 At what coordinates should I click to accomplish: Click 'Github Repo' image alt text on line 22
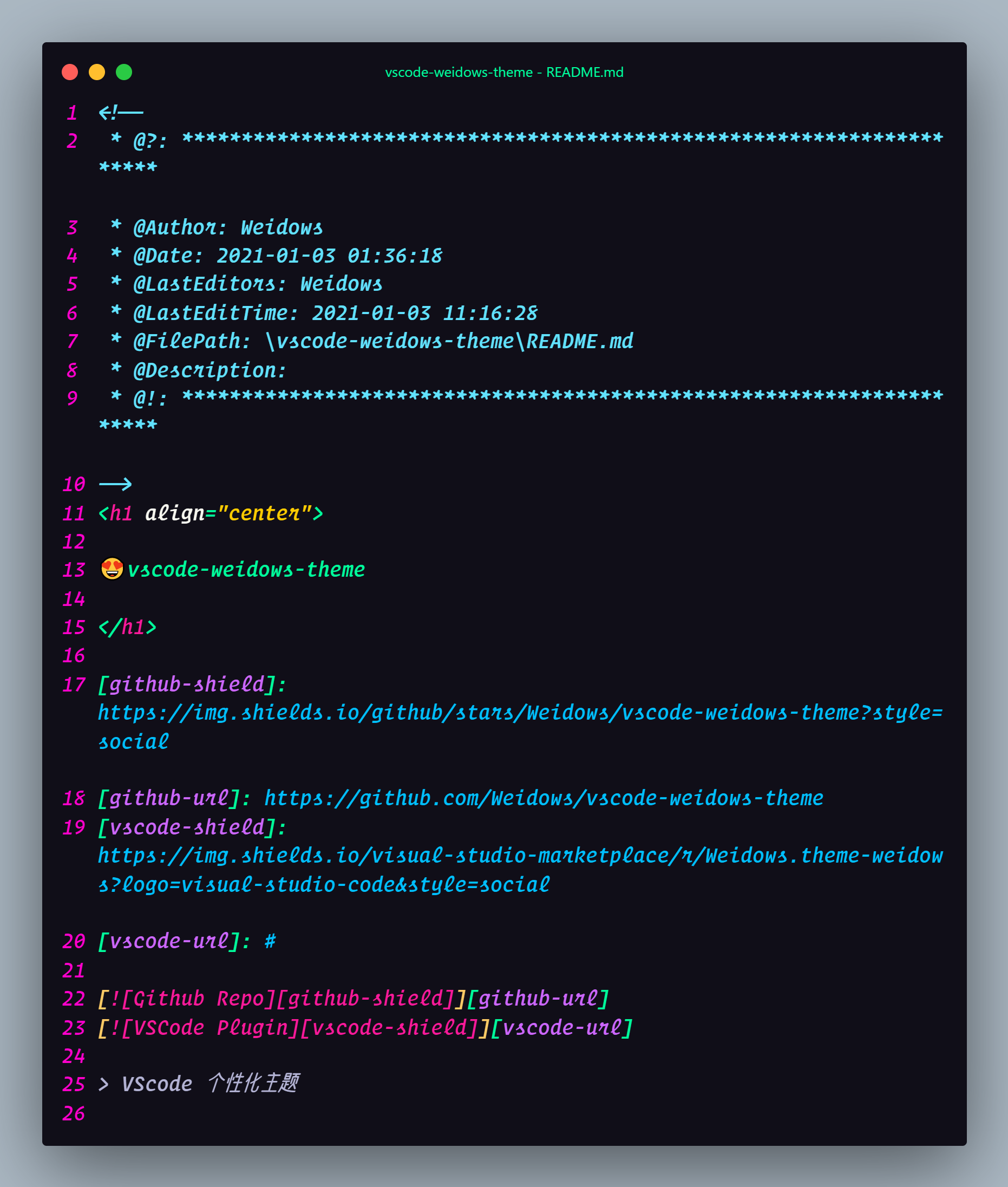pyautogui.click(x=198, y=999)
